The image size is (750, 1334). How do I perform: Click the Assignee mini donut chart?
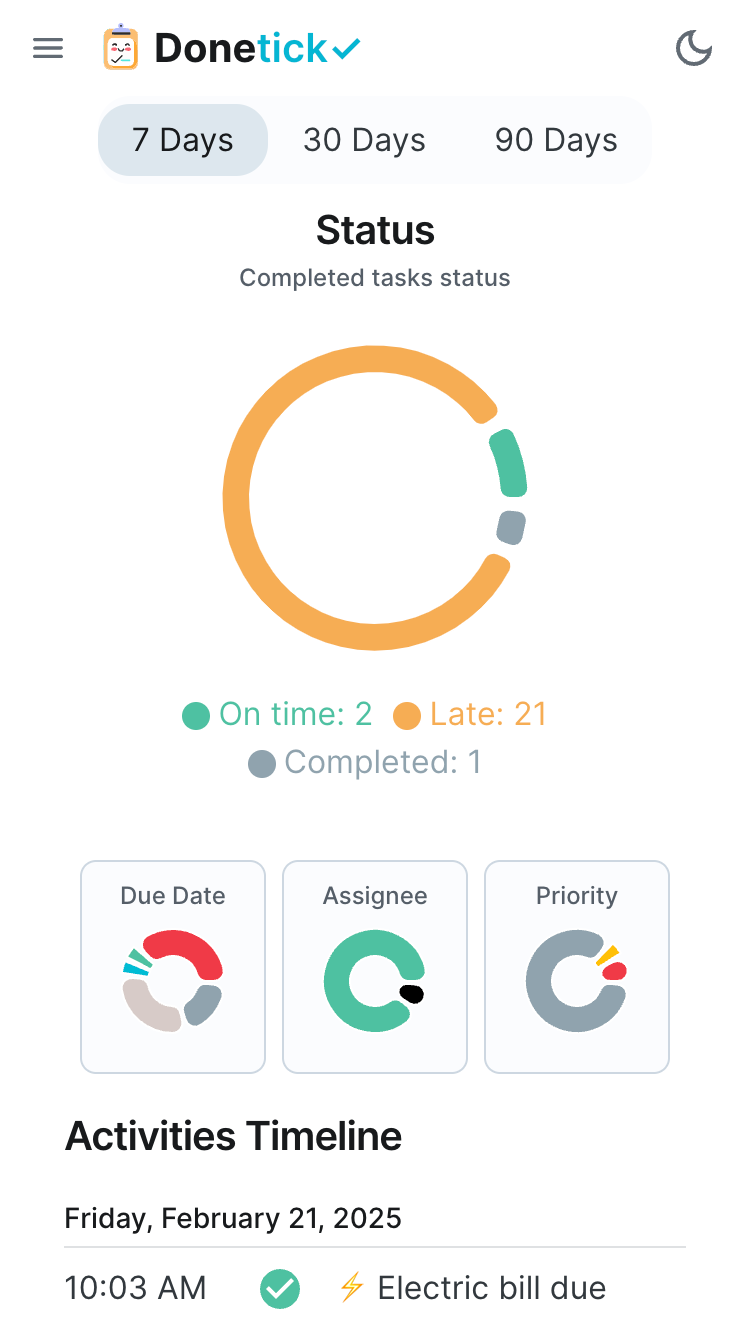click(x=374, y=981)
